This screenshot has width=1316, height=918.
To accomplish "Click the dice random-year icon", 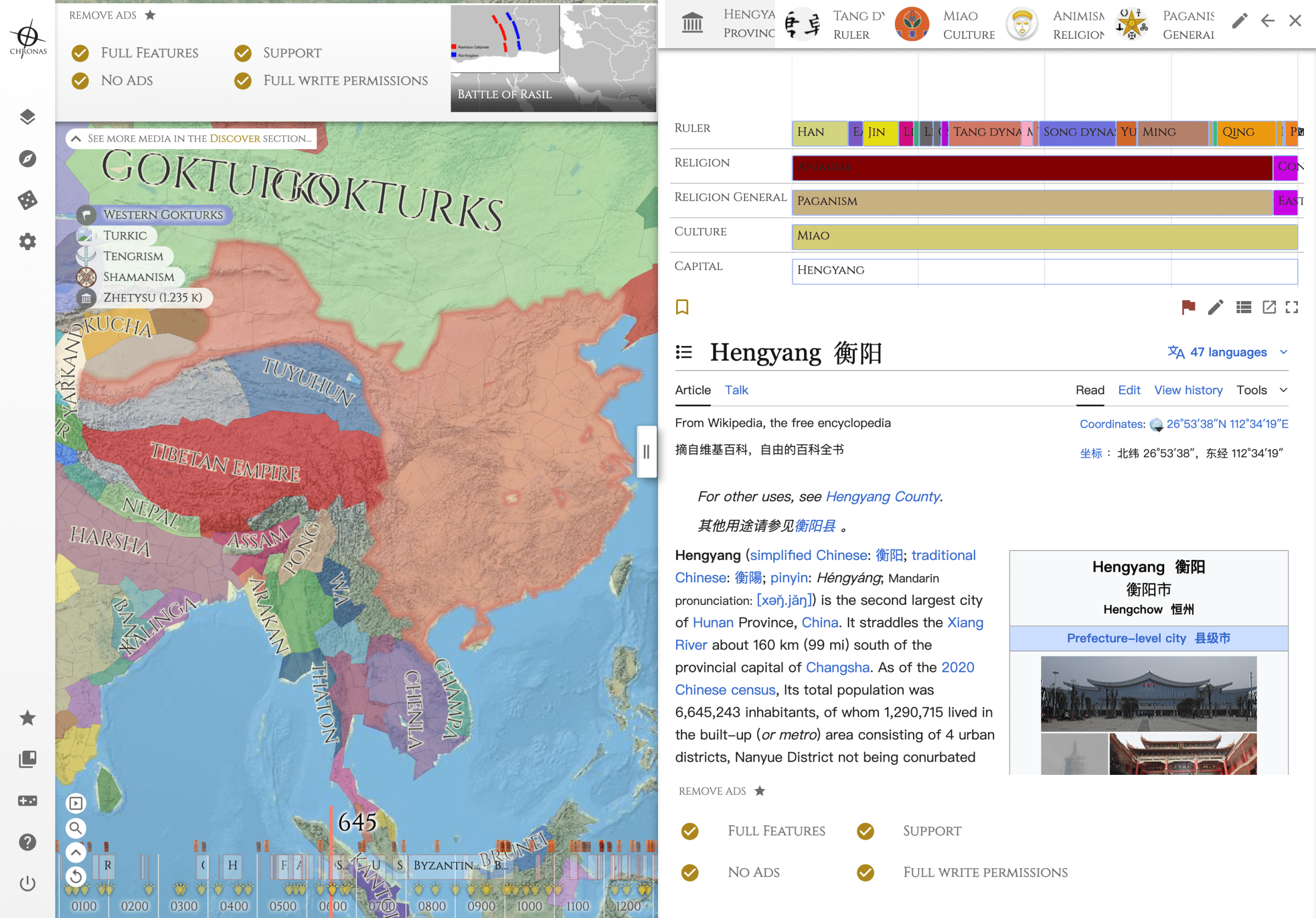I will pos(27,200).
